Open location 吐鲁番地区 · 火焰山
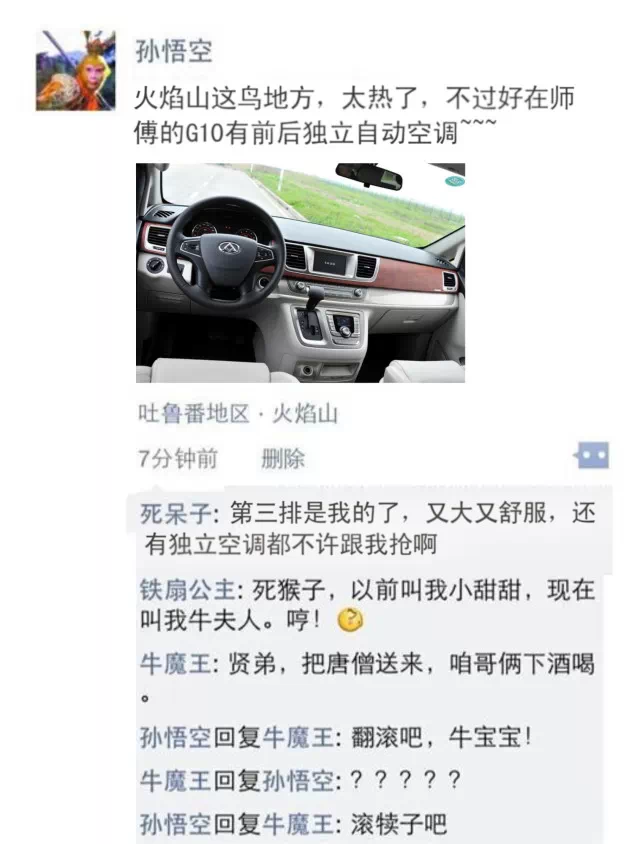Image resolution: width=640 pixels, height=844 pixels. (238, 413)
